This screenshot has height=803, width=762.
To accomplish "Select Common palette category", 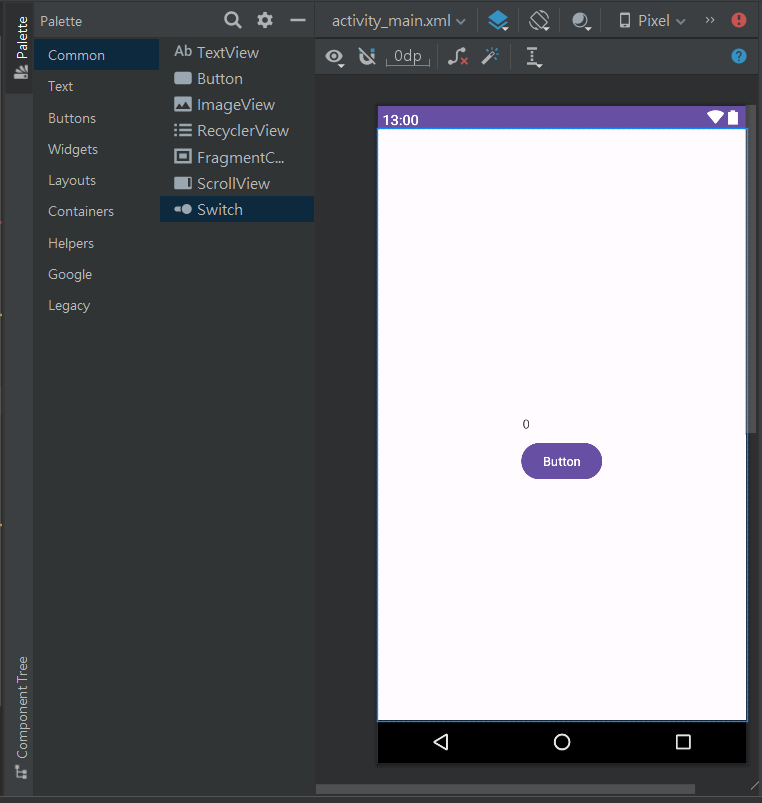I will pyautogui.click(x=97, y=55).
